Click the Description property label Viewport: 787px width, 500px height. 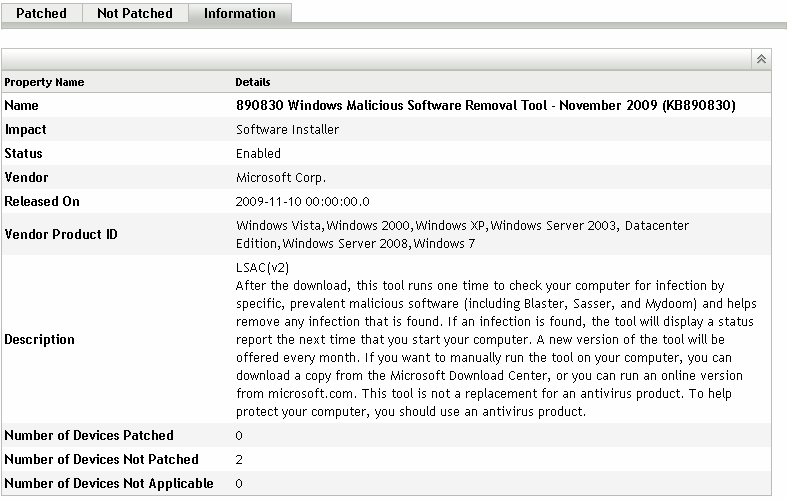pos(40,339)
